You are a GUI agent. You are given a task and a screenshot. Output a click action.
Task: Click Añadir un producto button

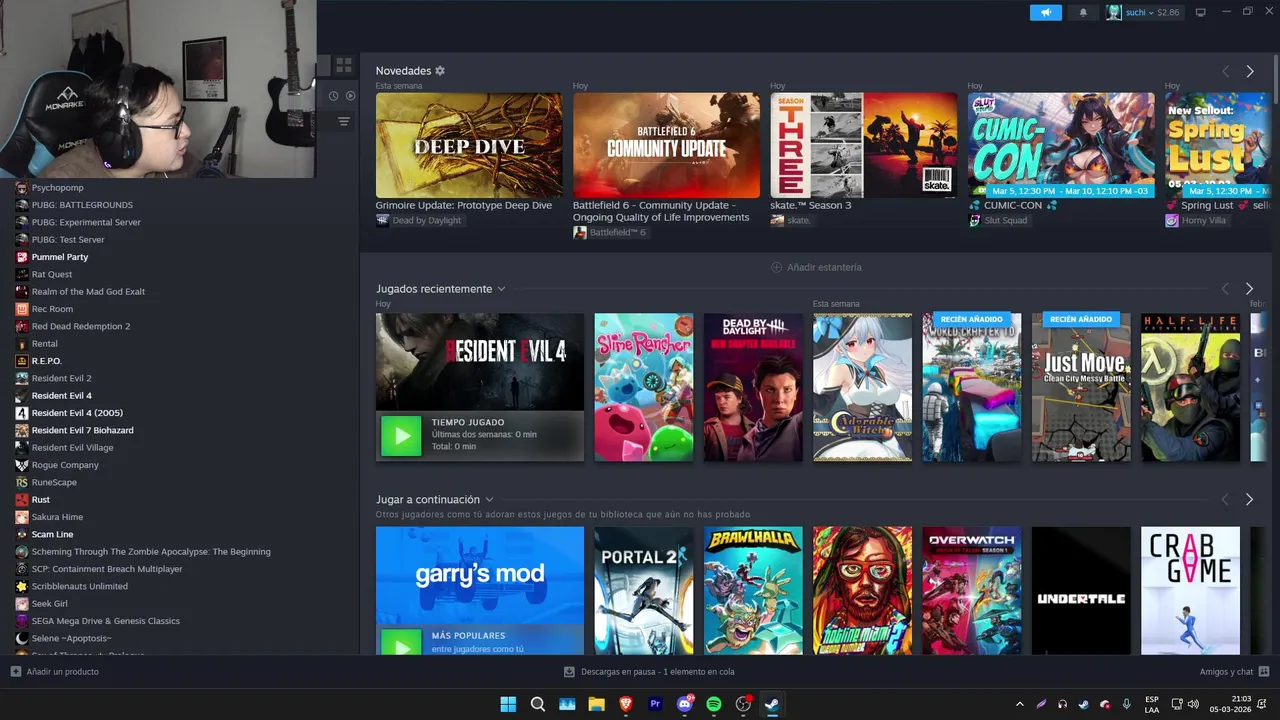coord(55,671)
